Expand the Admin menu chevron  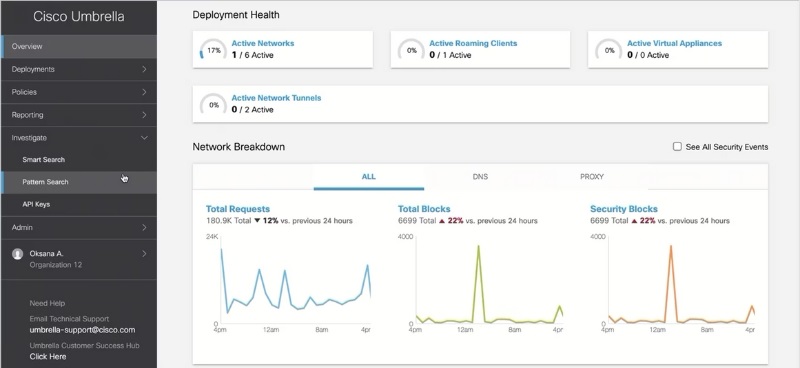[x=144, y=227]
